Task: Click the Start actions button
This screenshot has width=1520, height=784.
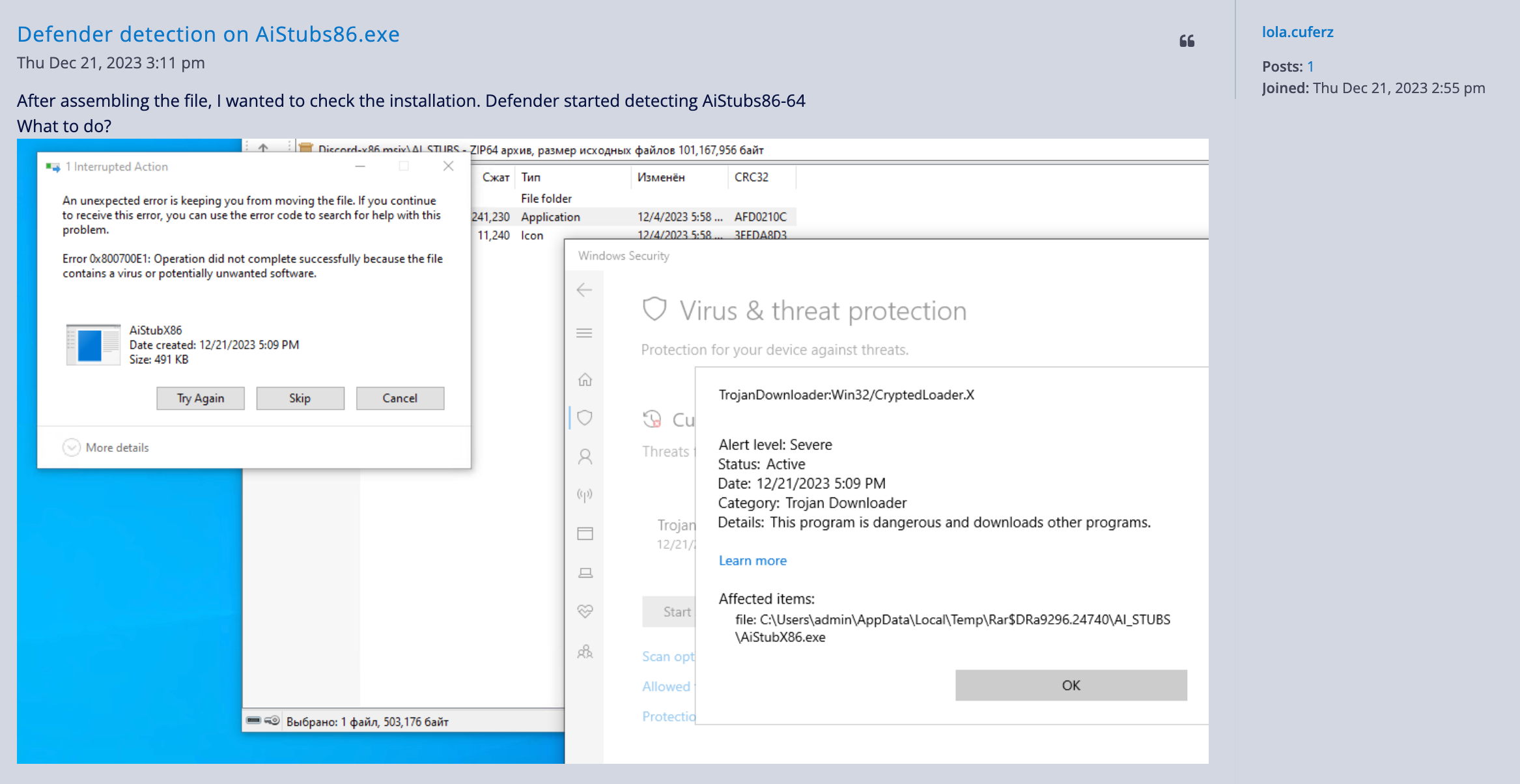Action: tap(669, 612)
